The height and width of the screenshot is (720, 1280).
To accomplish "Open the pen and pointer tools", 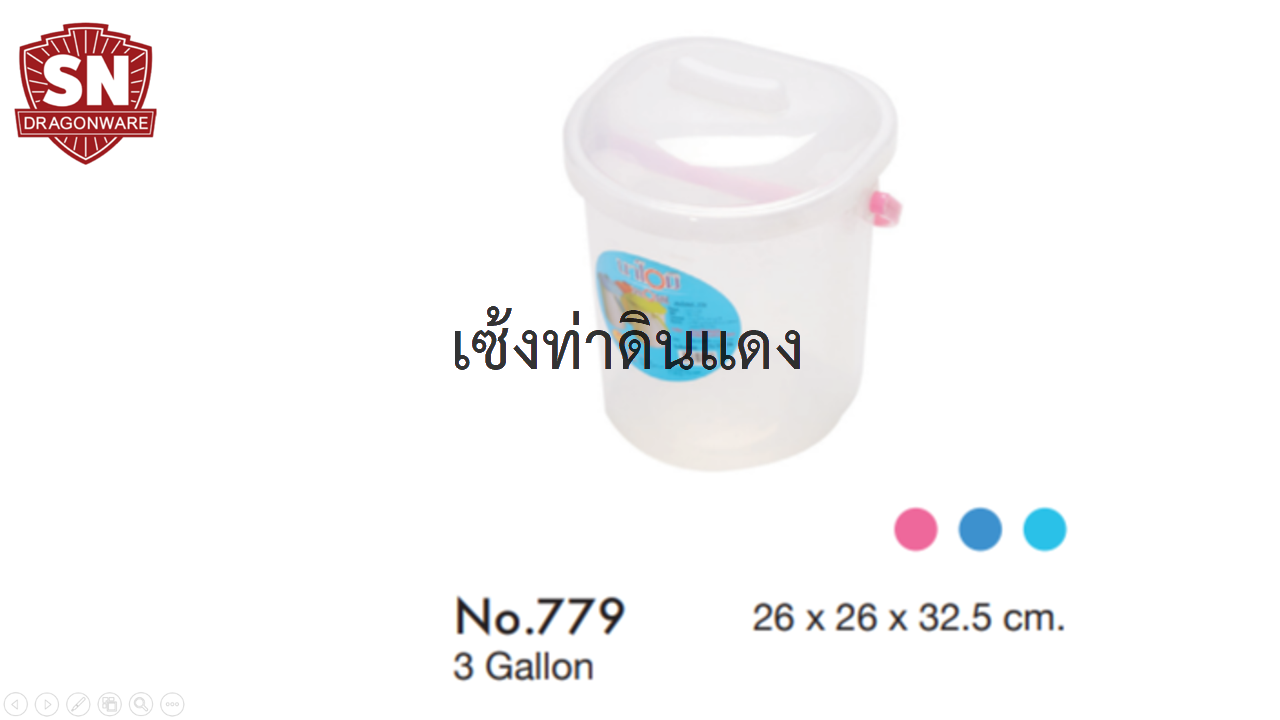I will pyautogui.click(x=78, y=704).
